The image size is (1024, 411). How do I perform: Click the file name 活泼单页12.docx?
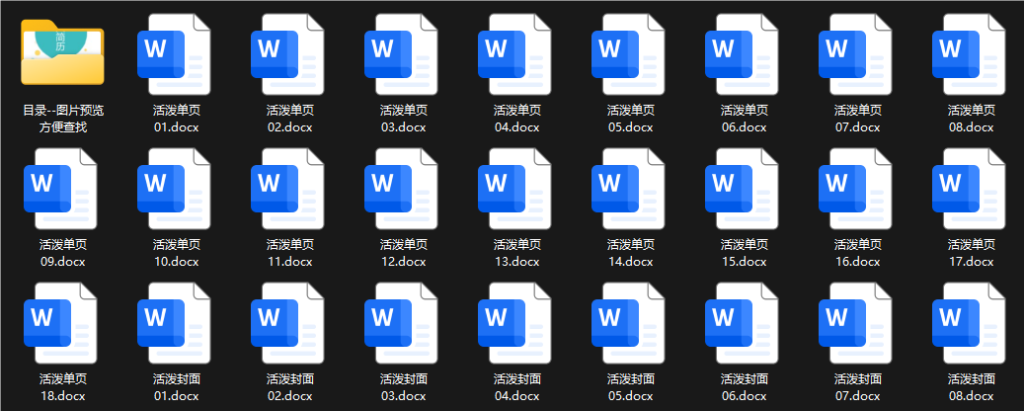click(x=404, y=253)
